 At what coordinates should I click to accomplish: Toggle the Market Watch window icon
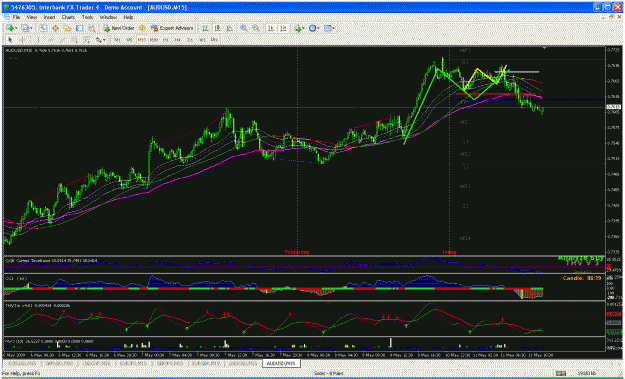[43, 28]
